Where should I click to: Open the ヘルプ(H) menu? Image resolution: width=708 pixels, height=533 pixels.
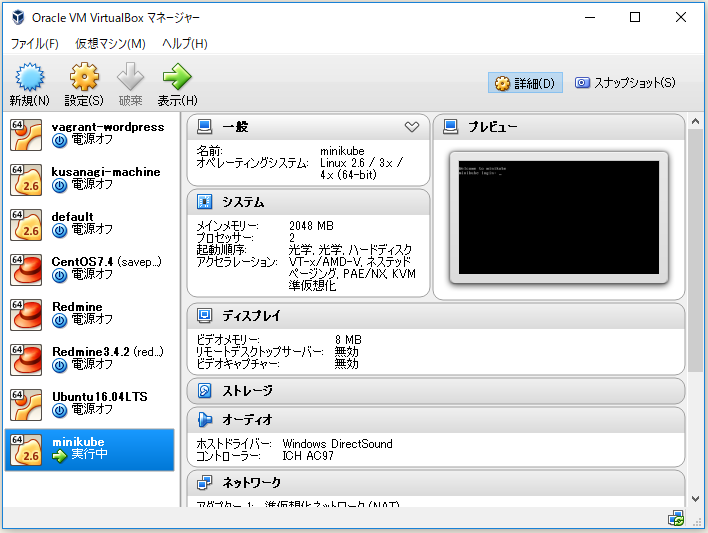185,44
